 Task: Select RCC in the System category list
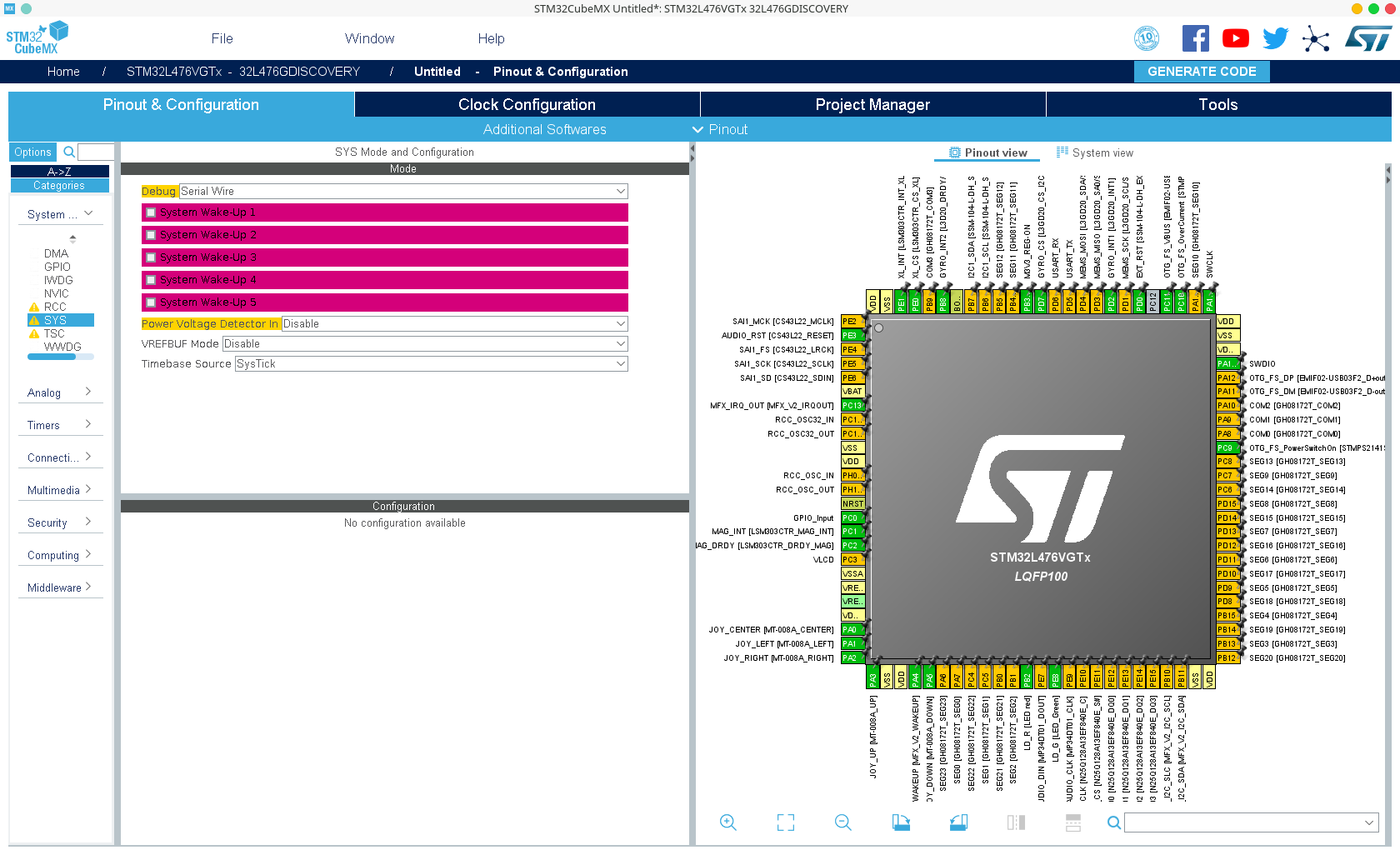[x=55, y=307]
